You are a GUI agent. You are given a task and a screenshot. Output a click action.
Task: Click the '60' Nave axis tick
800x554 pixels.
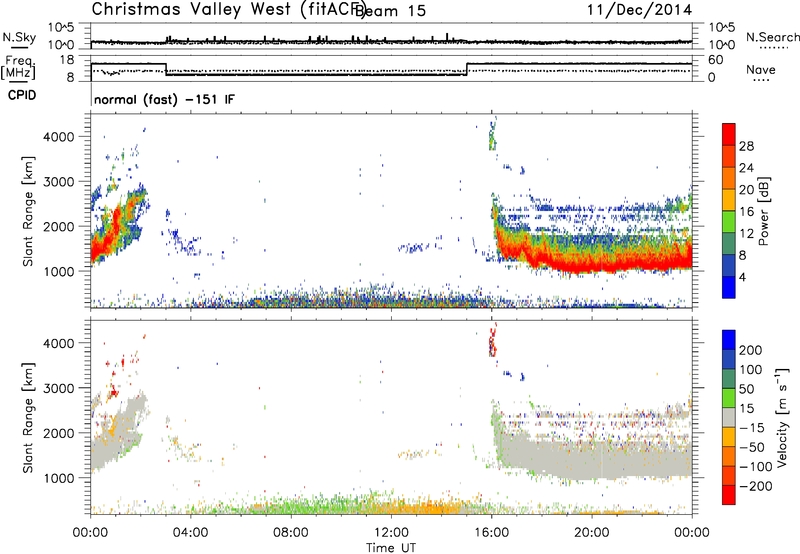click(716, 60)
